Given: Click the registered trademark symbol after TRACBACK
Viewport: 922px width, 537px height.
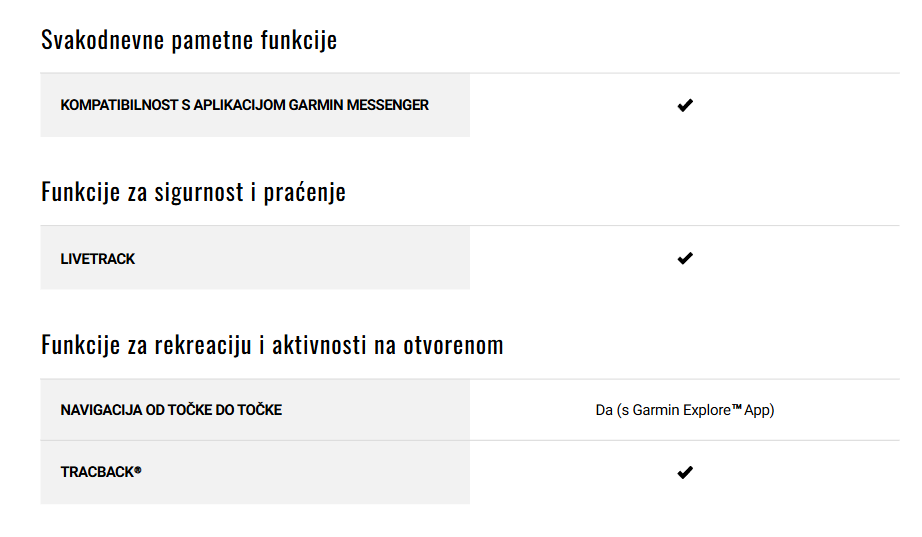Looking at the screenshot, I should [x=138, y=470].
